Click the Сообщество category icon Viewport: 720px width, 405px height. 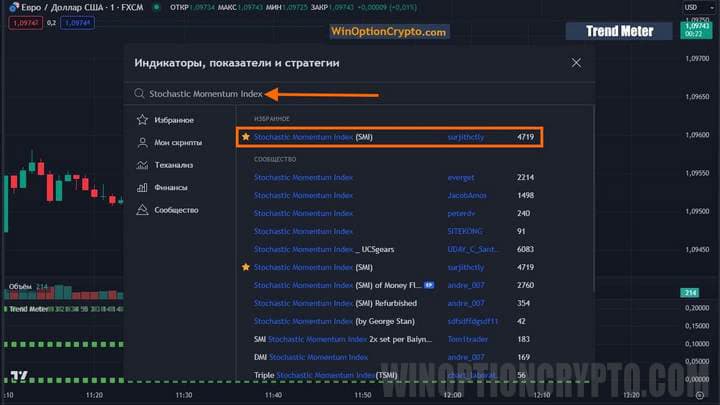(x=144, y=210)
